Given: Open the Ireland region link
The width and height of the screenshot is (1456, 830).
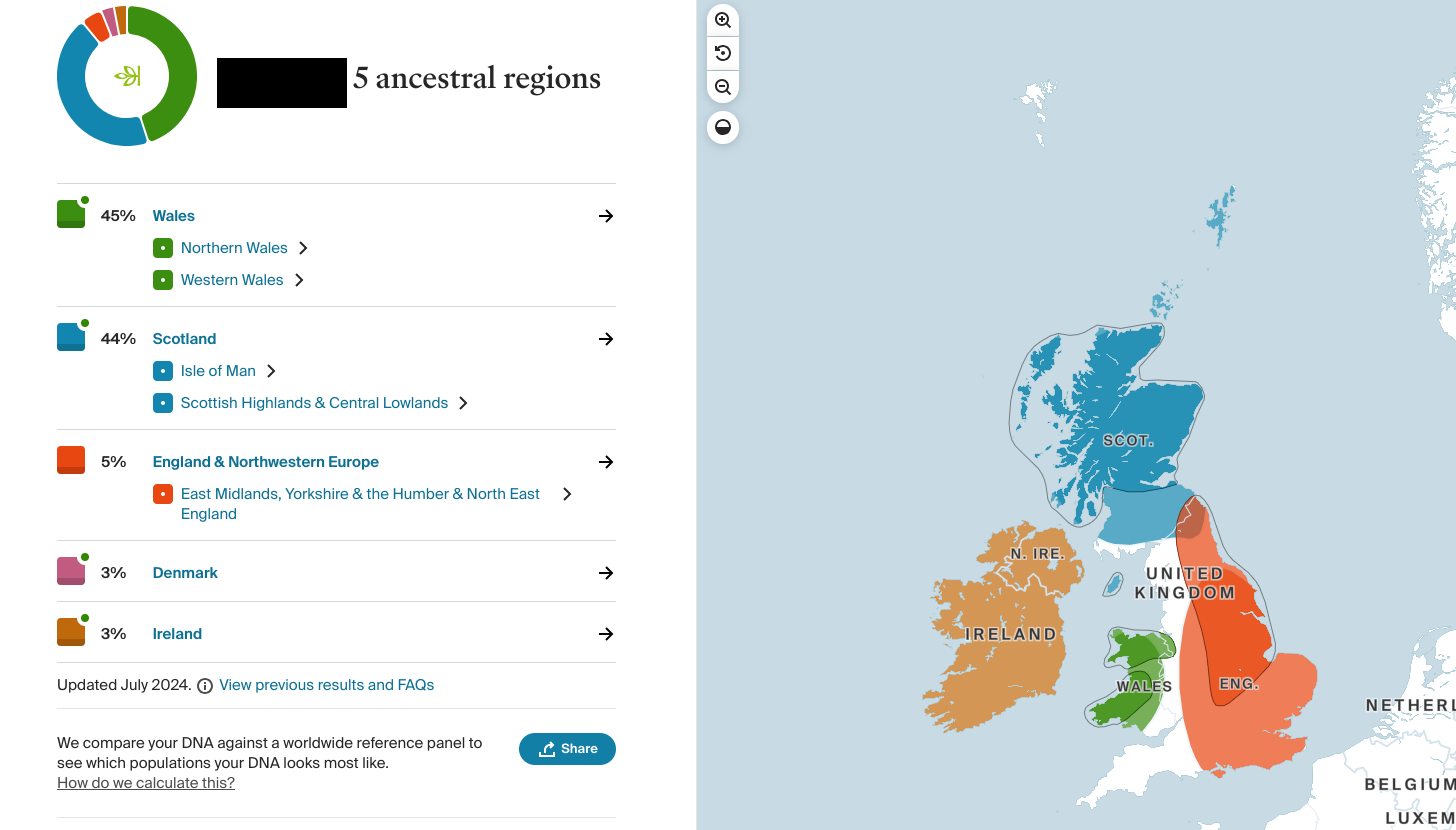Looking at the screenshot, I should [177, 634].
